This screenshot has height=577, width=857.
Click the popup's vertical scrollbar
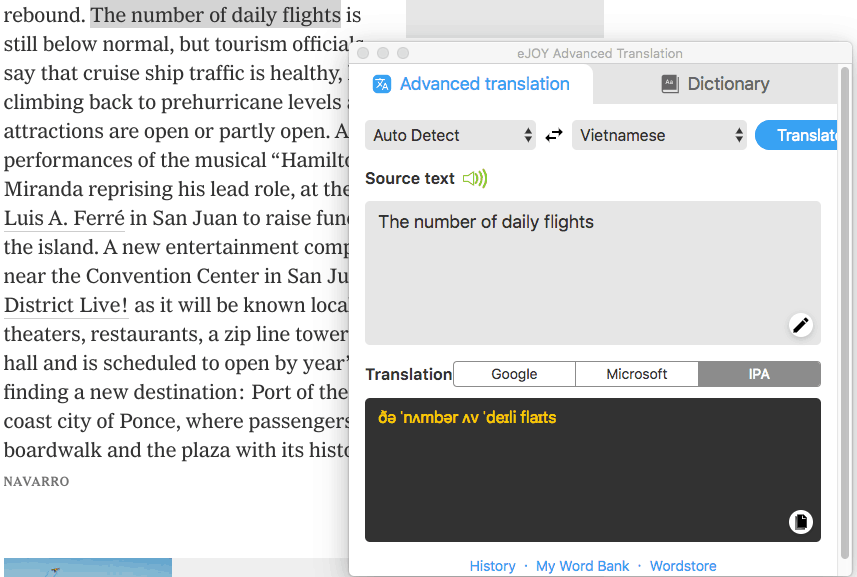[x=845, y=311]
